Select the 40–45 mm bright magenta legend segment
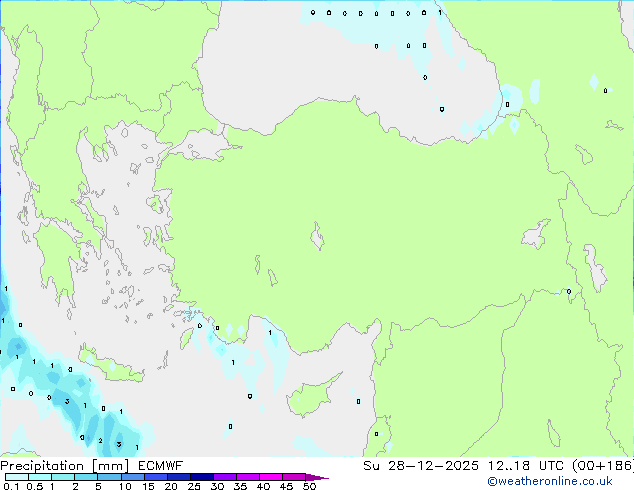This screenshot has height=490, width=634. [271, 477]
